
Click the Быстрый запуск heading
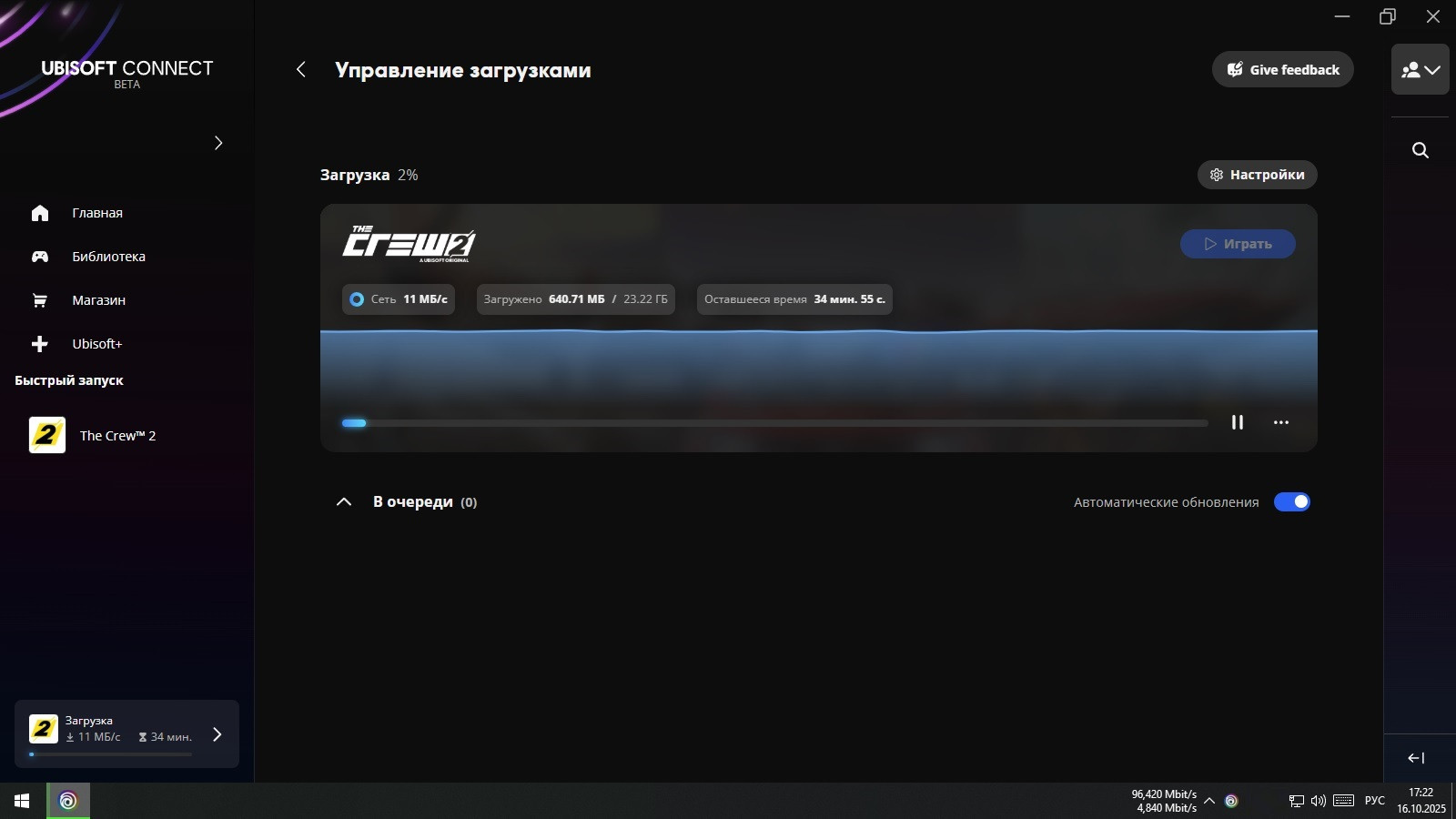click(x=69, y=380)
